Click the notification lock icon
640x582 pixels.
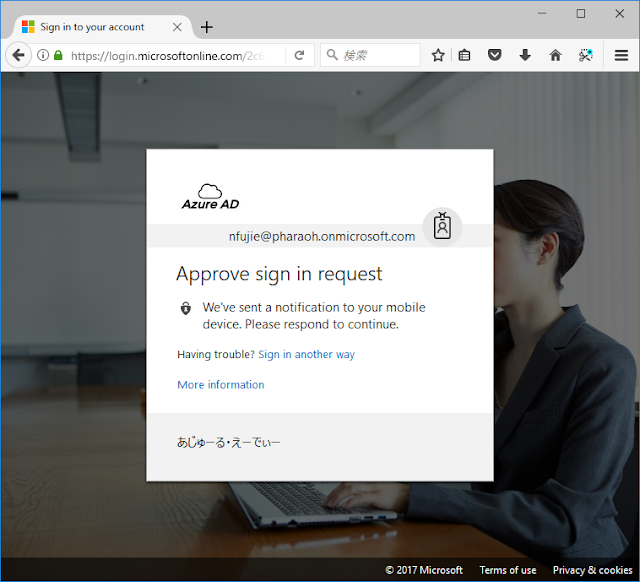186,308
